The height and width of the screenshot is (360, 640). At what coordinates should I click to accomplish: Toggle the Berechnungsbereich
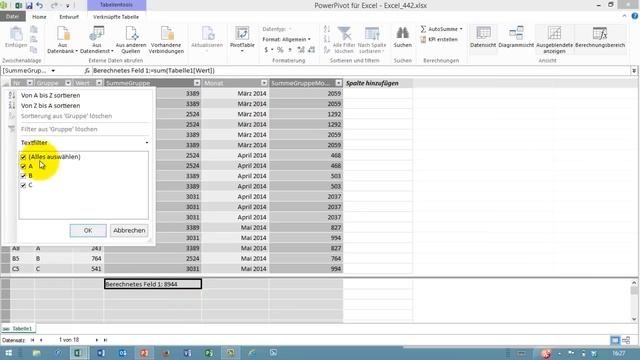click(600, 37)
